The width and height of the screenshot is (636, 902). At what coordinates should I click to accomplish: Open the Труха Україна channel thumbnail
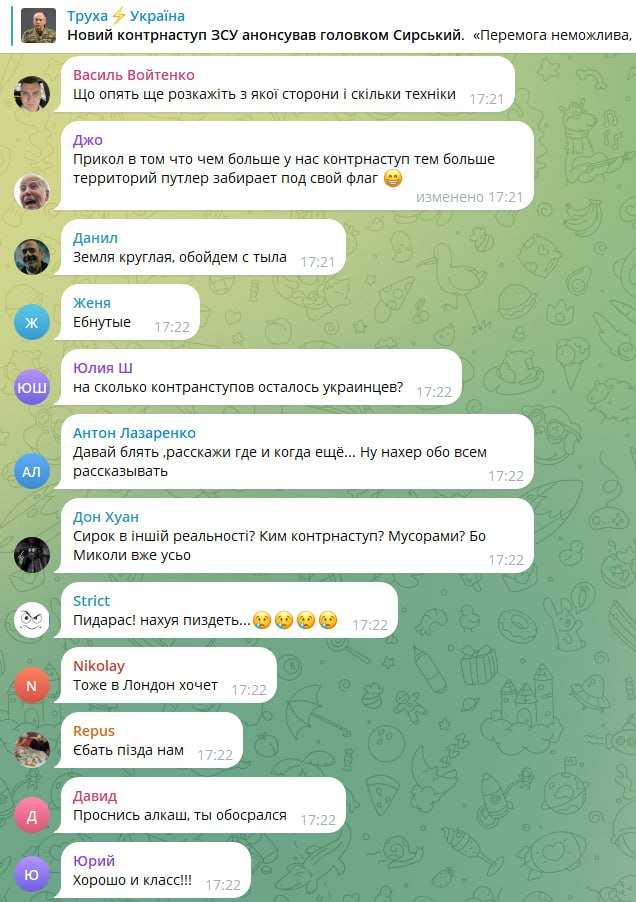[x=39, y=26]
